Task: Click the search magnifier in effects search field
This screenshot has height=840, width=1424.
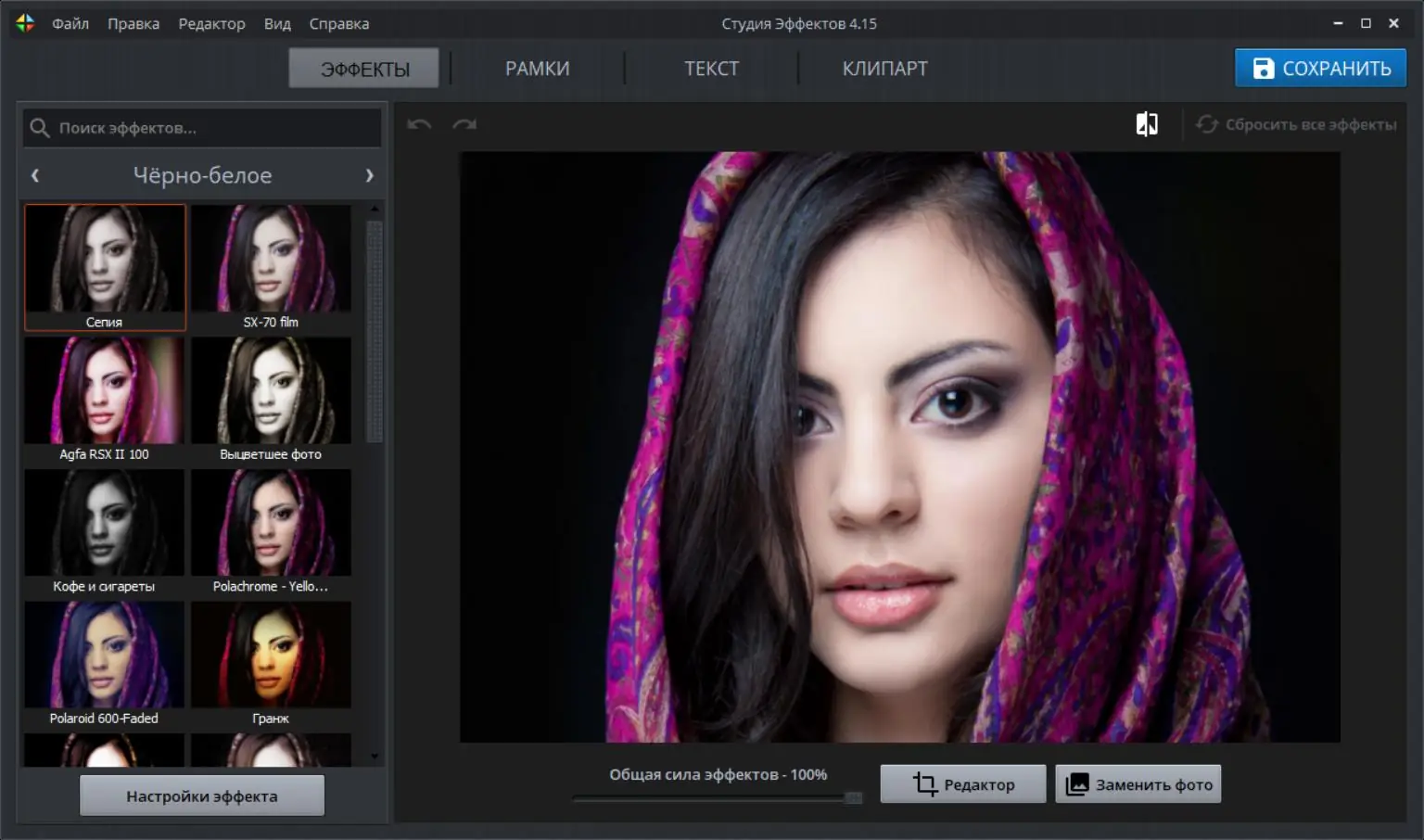Action: click(x=39, y=128)
